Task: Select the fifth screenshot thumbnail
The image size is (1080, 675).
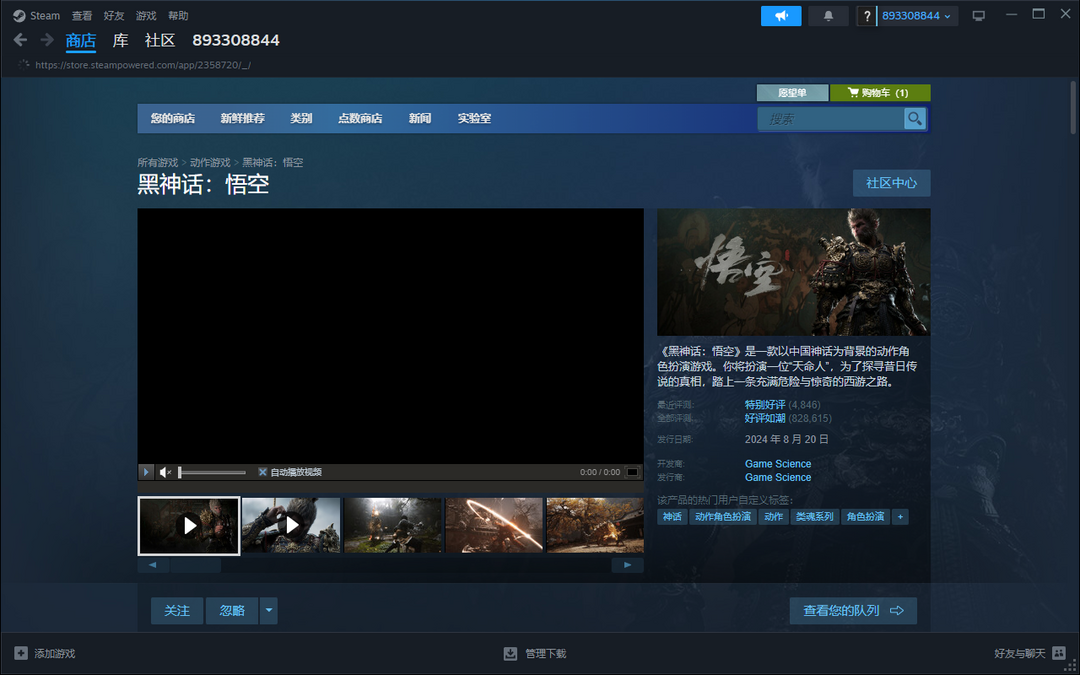Action: pyautogui.click(x=595, y=526)
